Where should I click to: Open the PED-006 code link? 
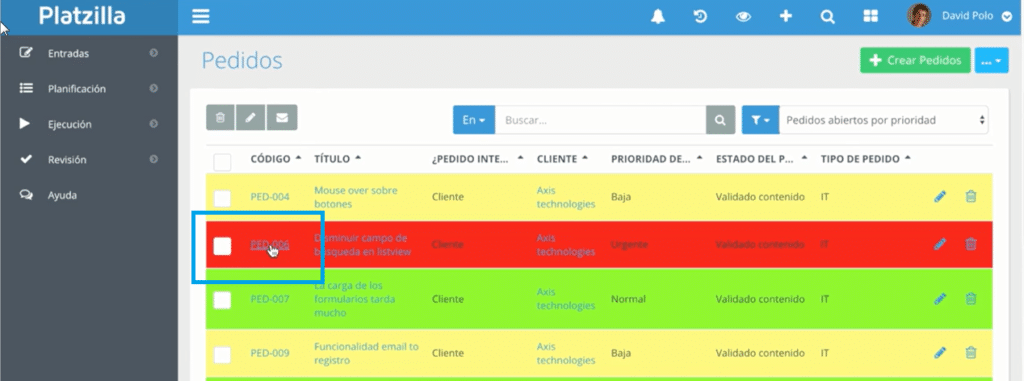point(270,244)
